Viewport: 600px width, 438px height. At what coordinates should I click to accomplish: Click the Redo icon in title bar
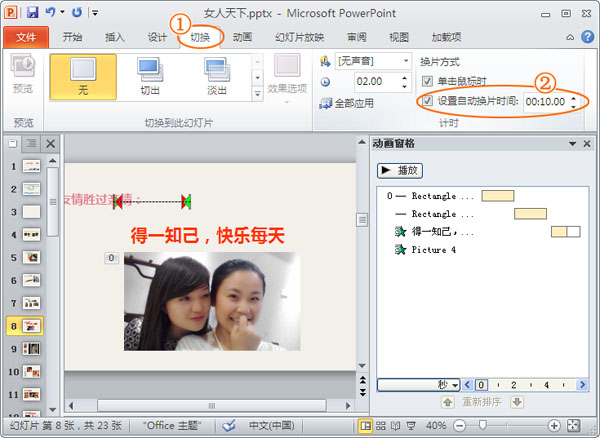tap(77, 12)
